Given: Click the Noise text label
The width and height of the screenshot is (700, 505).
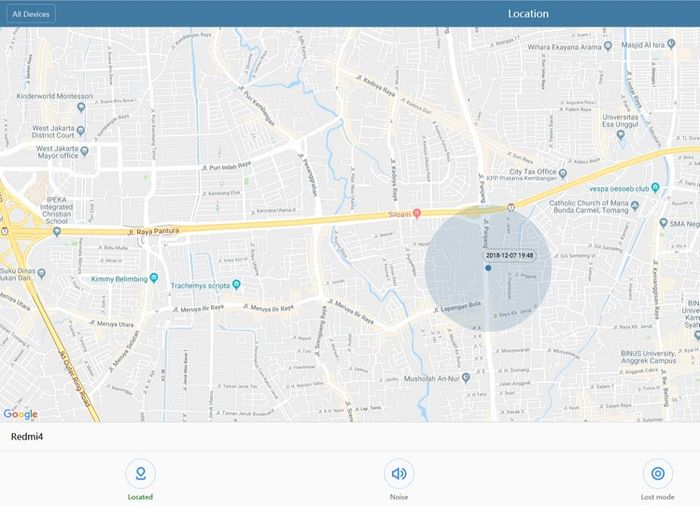Looking at the screenshot, I should click(x=399, y=497).
